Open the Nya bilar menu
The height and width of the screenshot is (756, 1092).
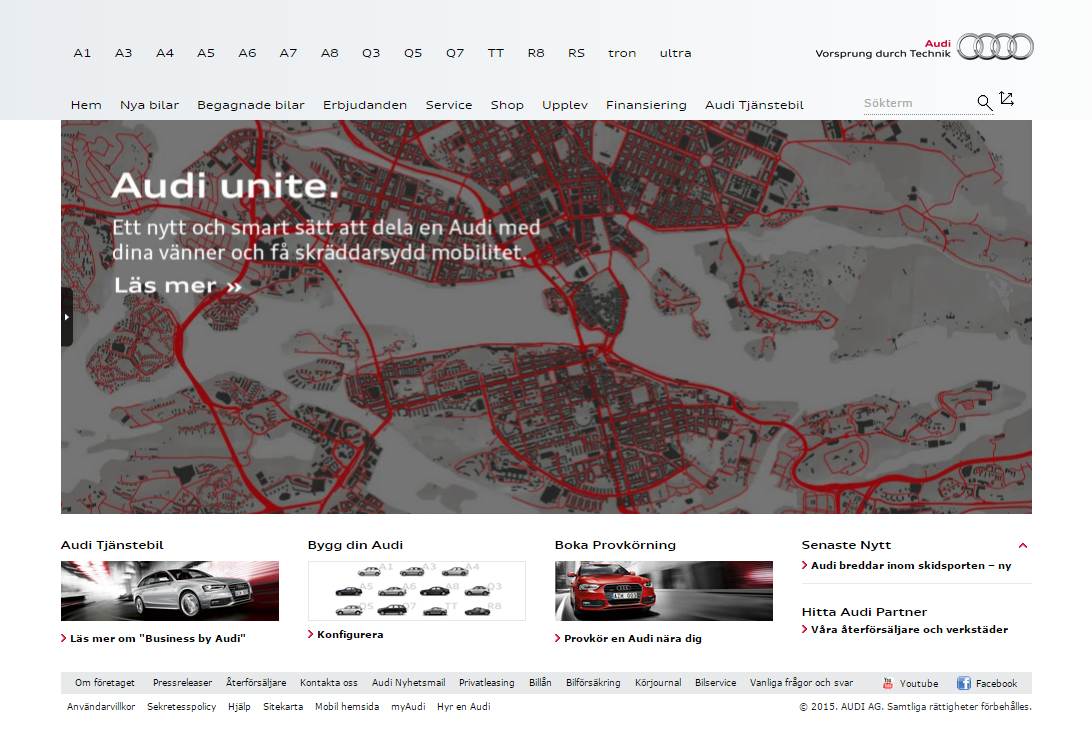pos(150,105)
